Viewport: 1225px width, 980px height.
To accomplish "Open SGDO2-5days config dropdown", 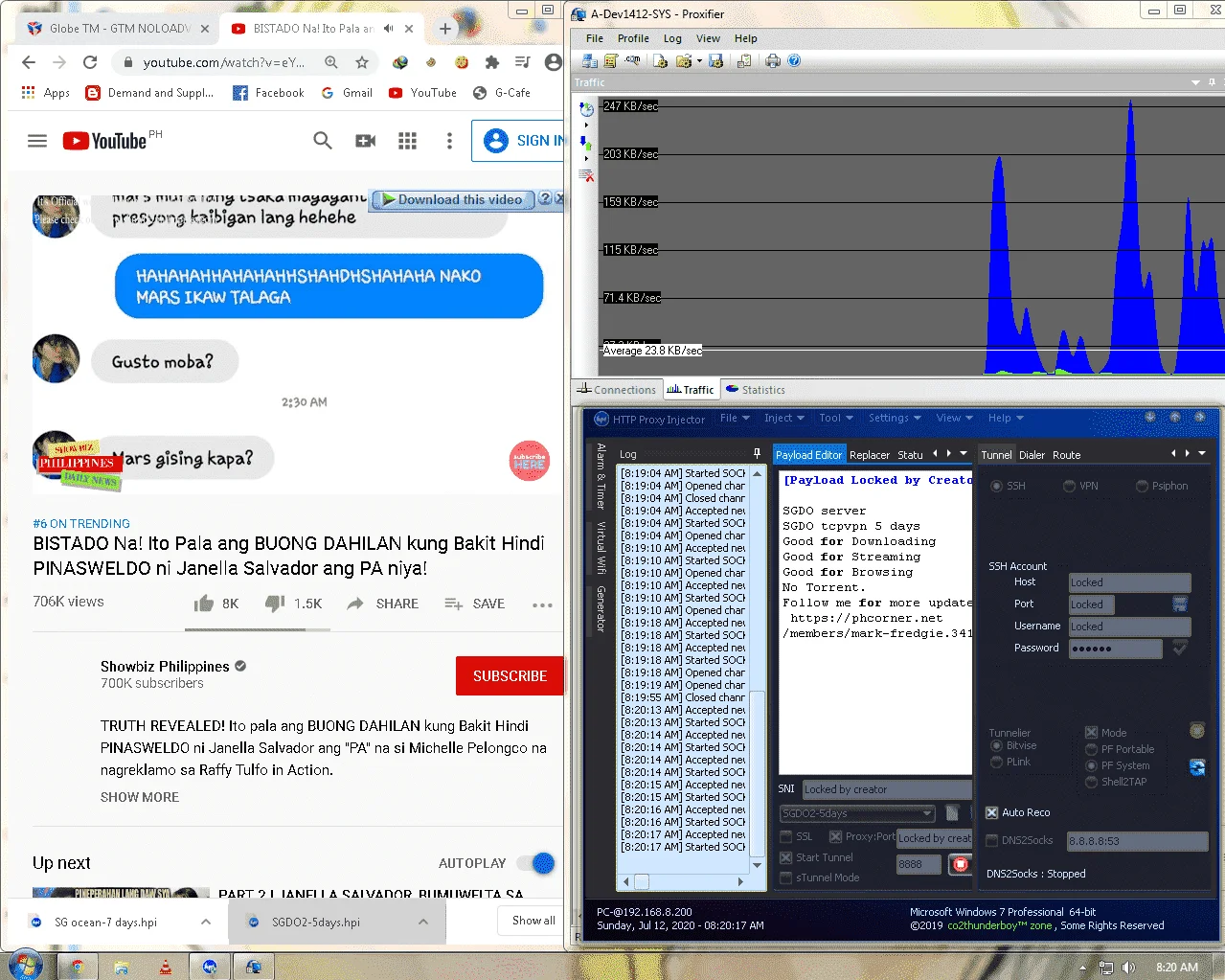I will tap(857, 813).
